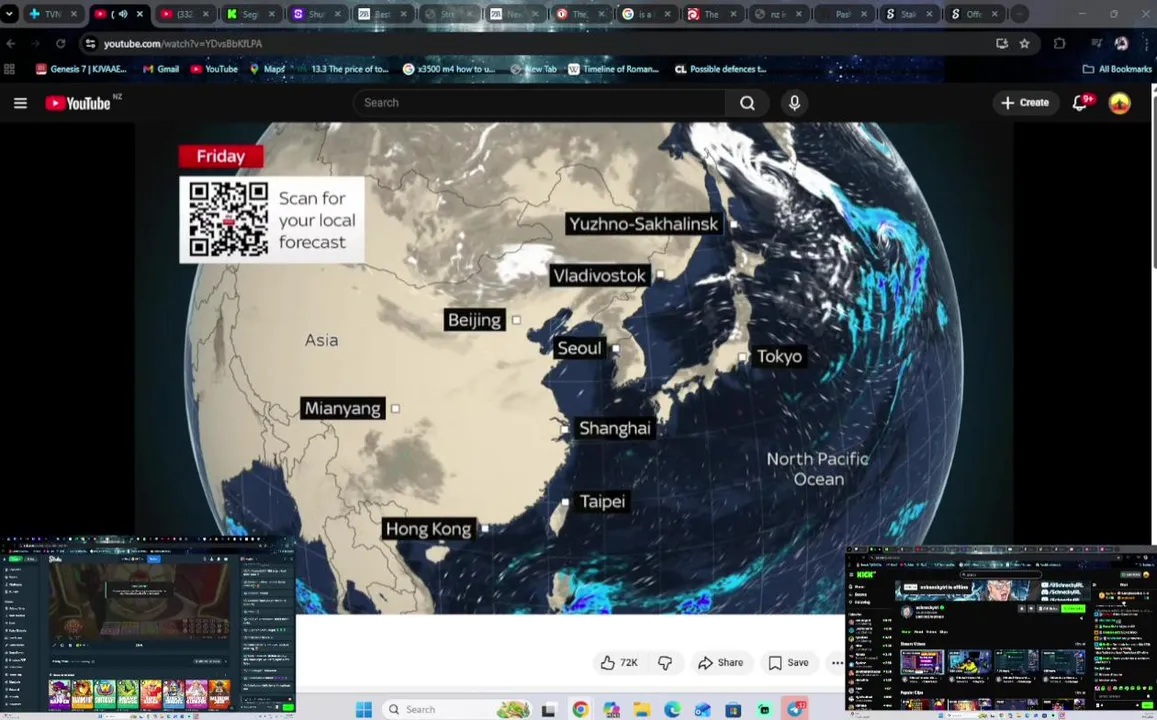Switch to the Stak tab
Viewport: 1157px width, 720px height.
[910, 14]
